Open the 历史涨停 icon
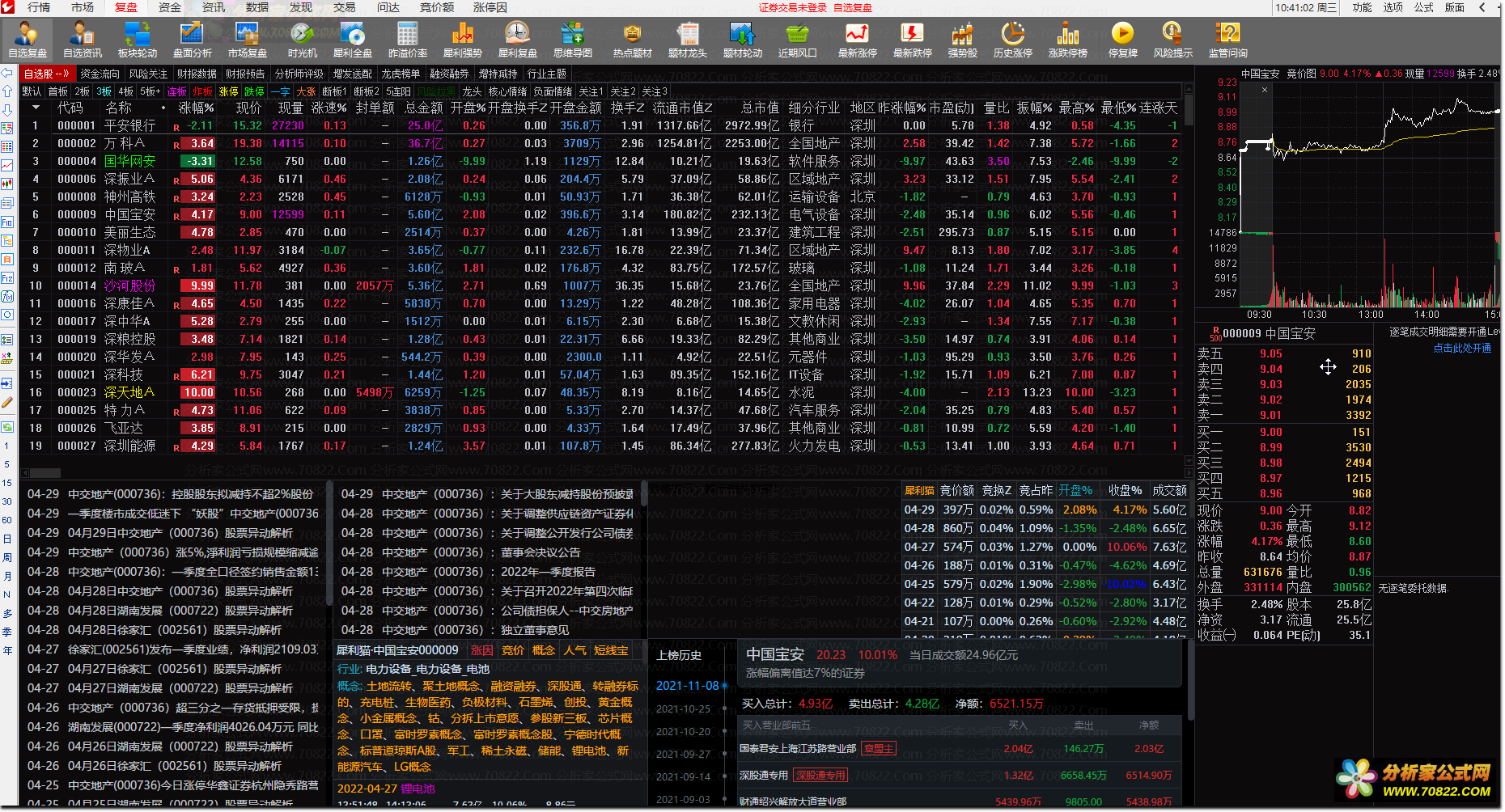1505x812 pixels. point(1013,39)
